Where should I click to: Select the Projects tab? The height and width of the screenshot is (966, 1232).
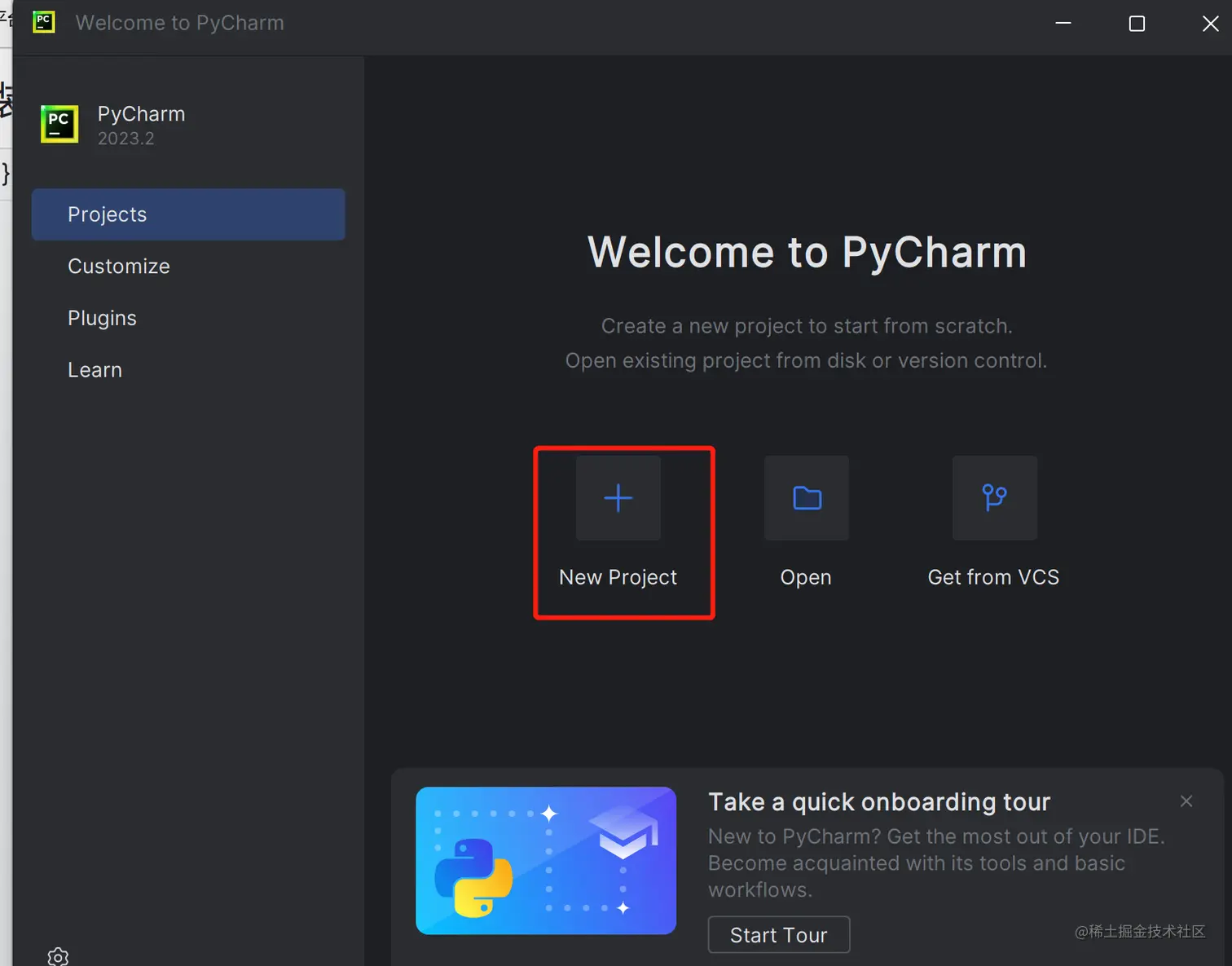[x=188, y=214]
